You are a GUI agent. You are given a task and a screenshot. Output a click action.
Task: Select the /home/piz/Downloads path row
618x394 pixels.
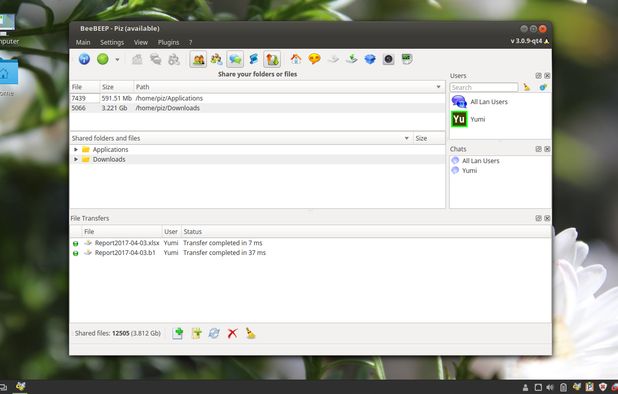(x=257, y=108)
